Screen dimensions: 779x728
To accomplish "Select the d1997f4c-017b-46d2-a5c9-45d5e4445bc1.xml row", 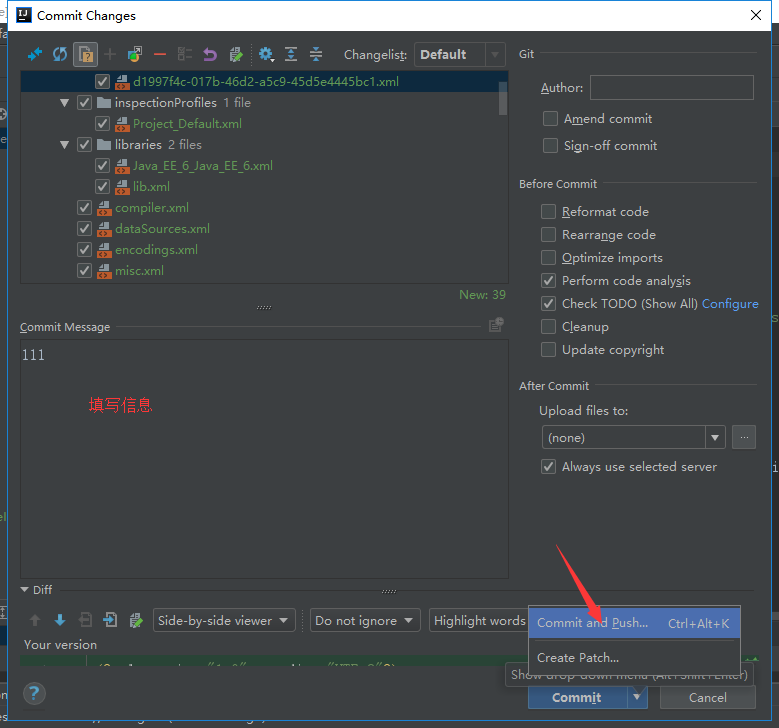I will point(265,81).
